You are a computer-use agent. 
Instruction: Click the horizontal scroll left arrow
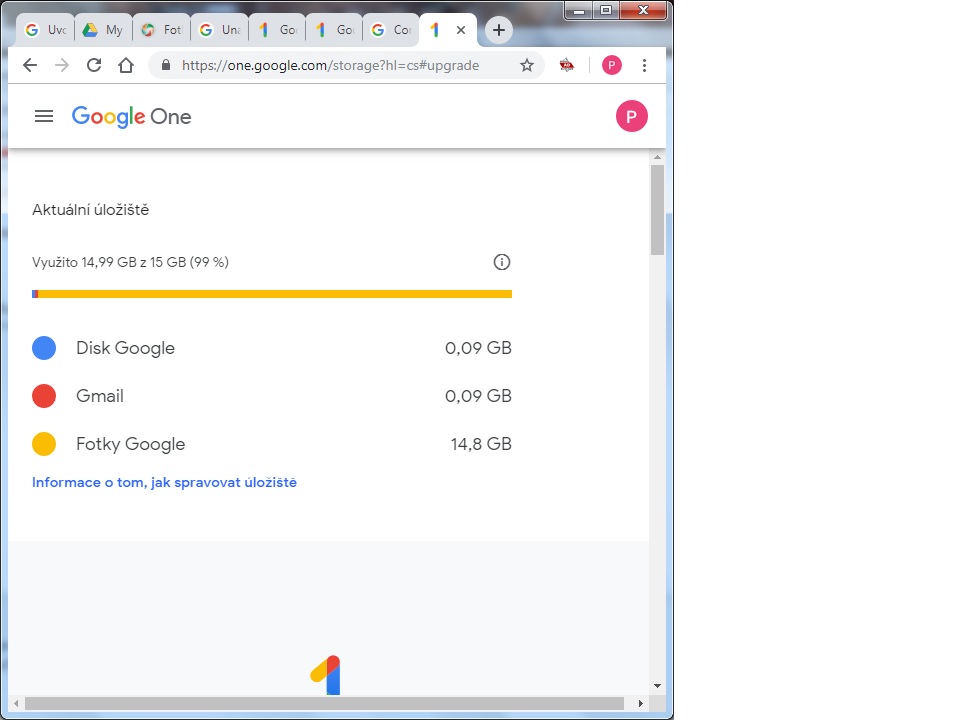click(x=16, y=703)
